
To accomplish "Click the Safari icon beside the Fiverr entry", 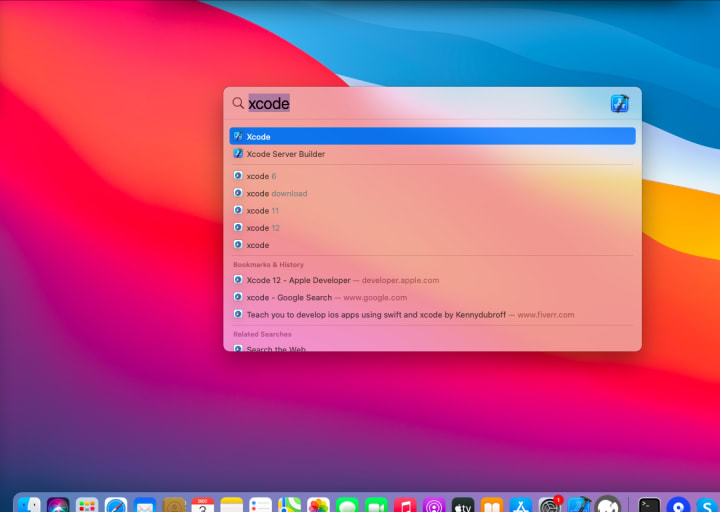I will pos(238,314).
